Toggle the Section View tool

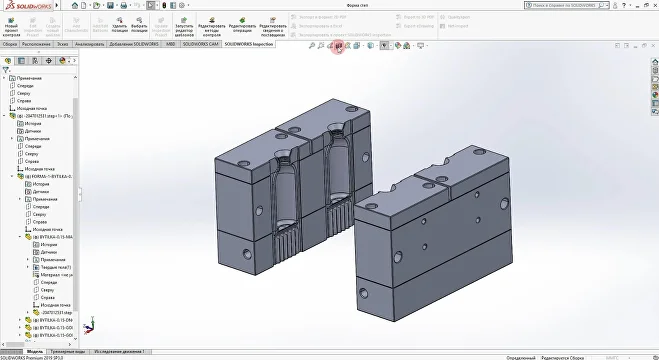pyautogui.click(x=339, y=45)
